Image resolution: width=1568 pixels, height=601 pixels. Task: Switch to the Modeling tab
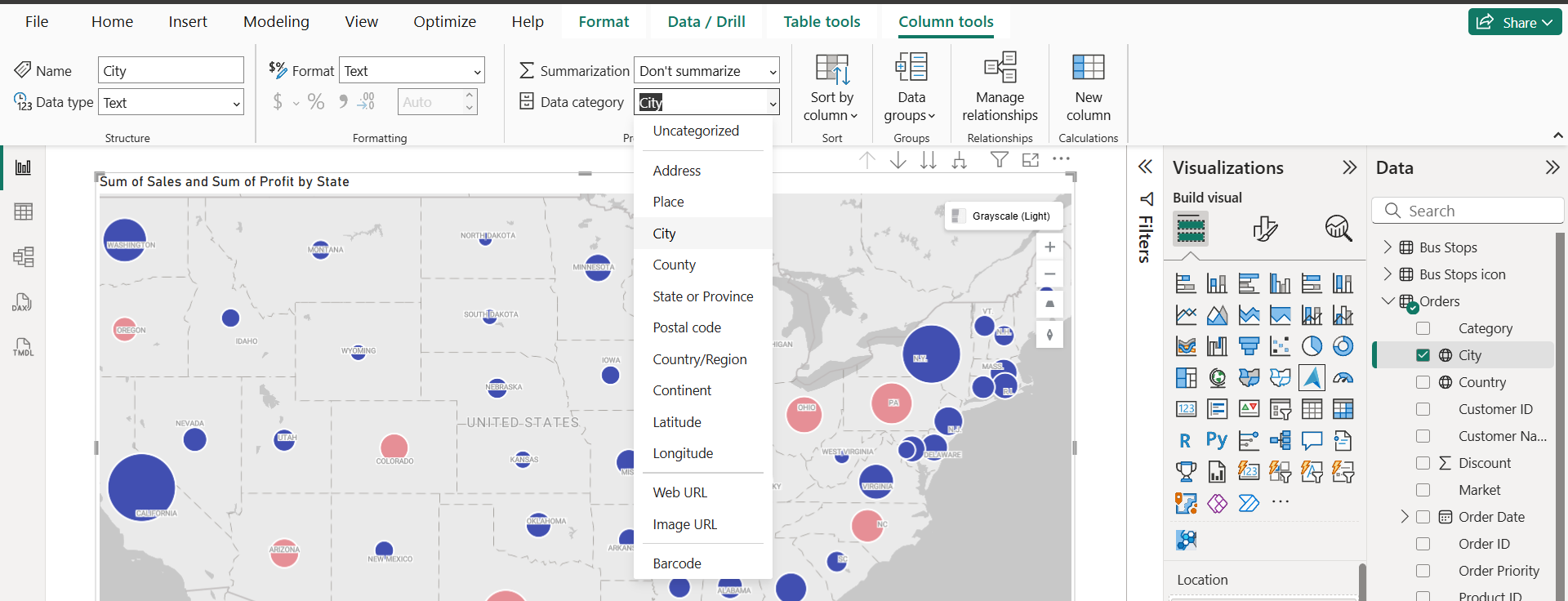tap(276, 22)
